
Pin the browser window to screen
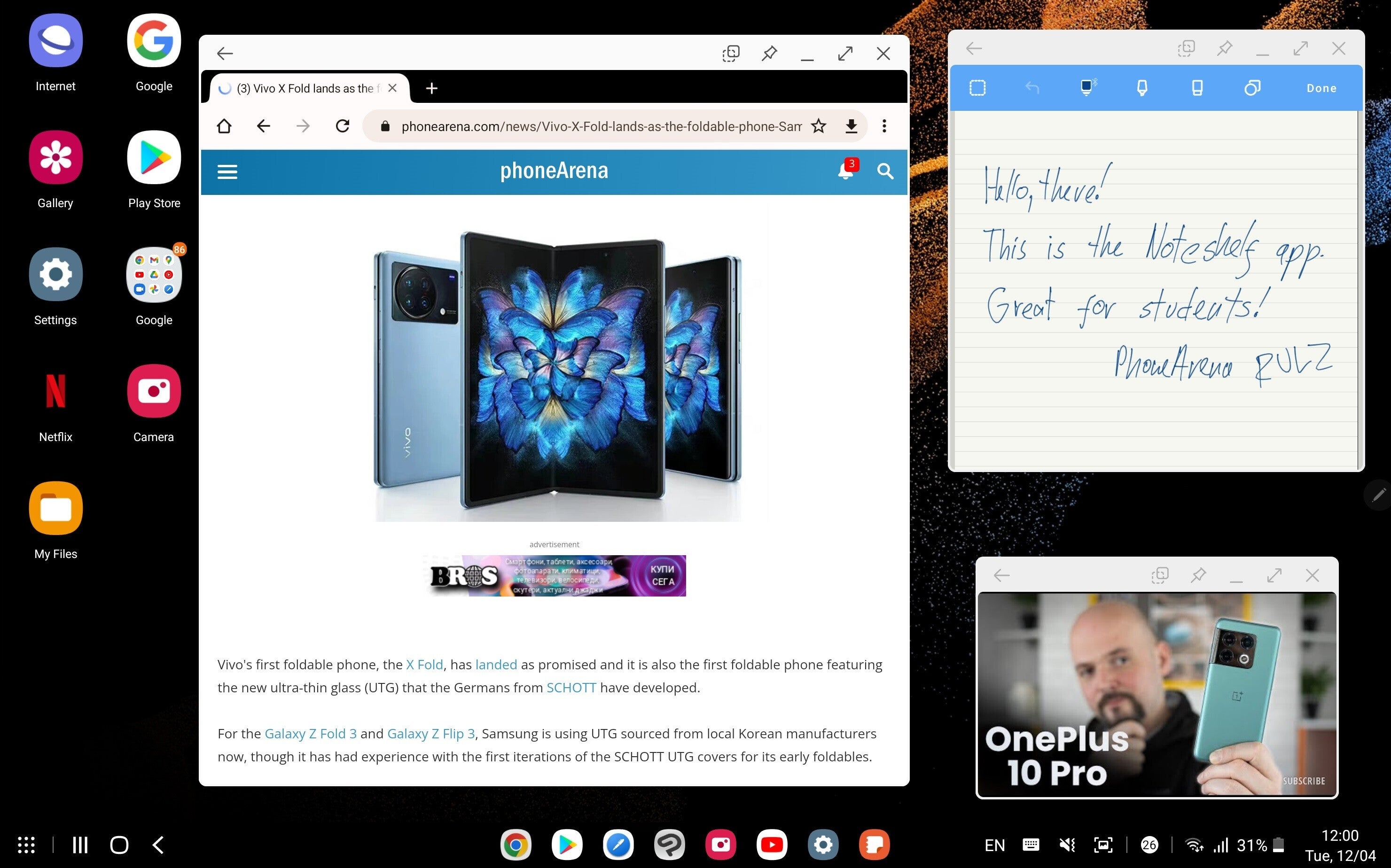coord(769,53)
